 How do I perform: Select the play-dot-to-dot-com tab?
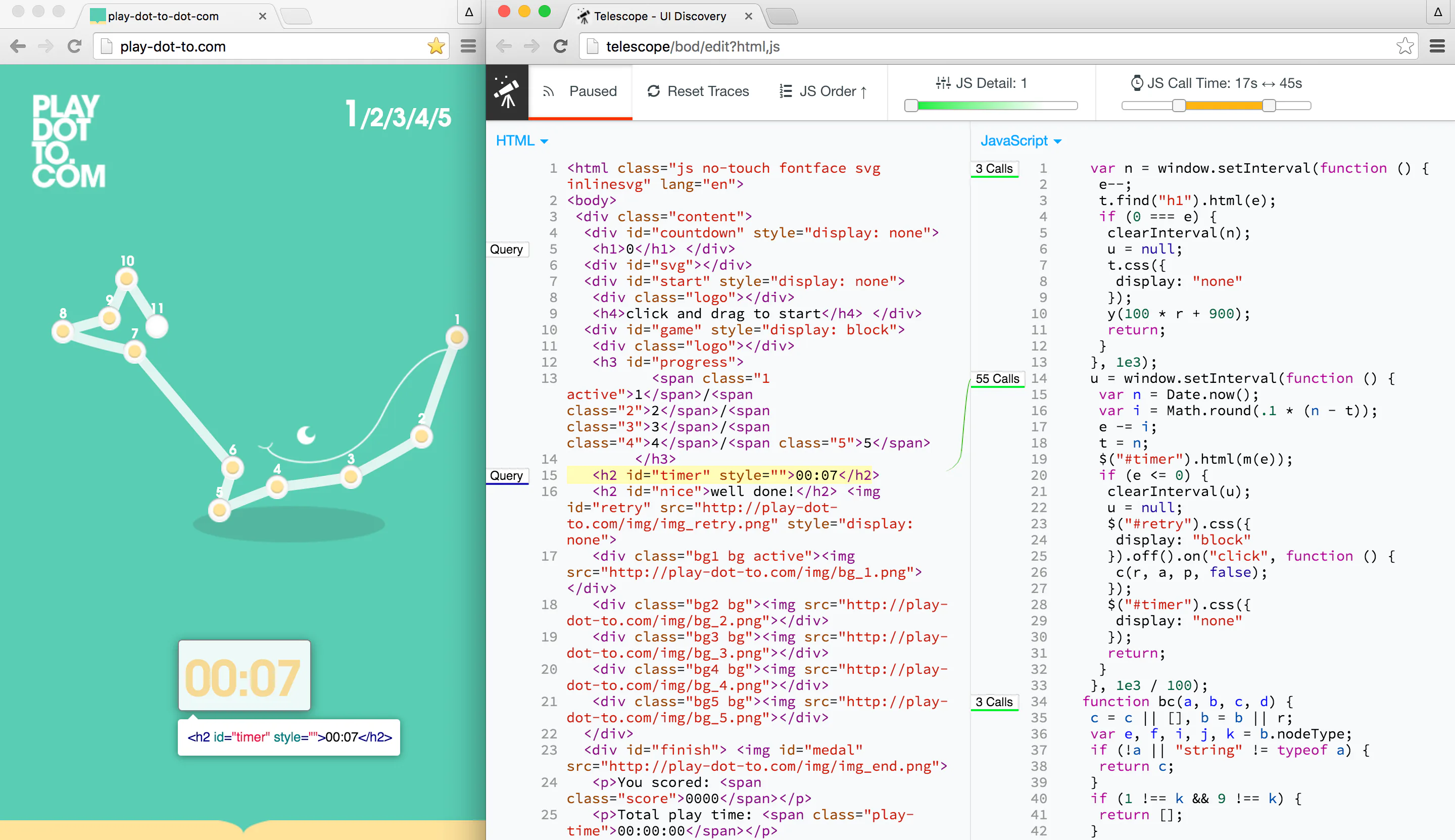tap(163, 16)
